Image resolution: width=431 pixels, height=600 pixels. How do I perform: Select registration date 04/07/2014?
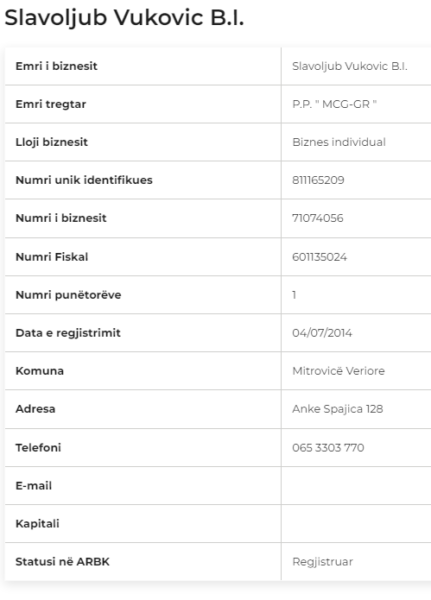pos(322,333)
